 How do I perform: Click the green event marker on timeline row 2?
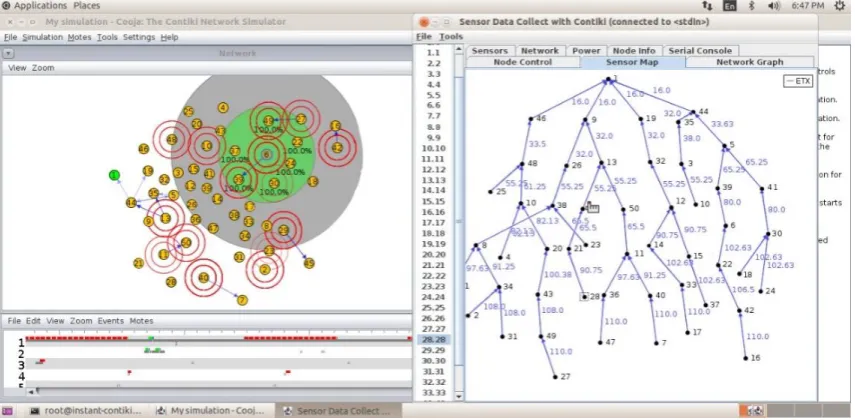[154, 350]
